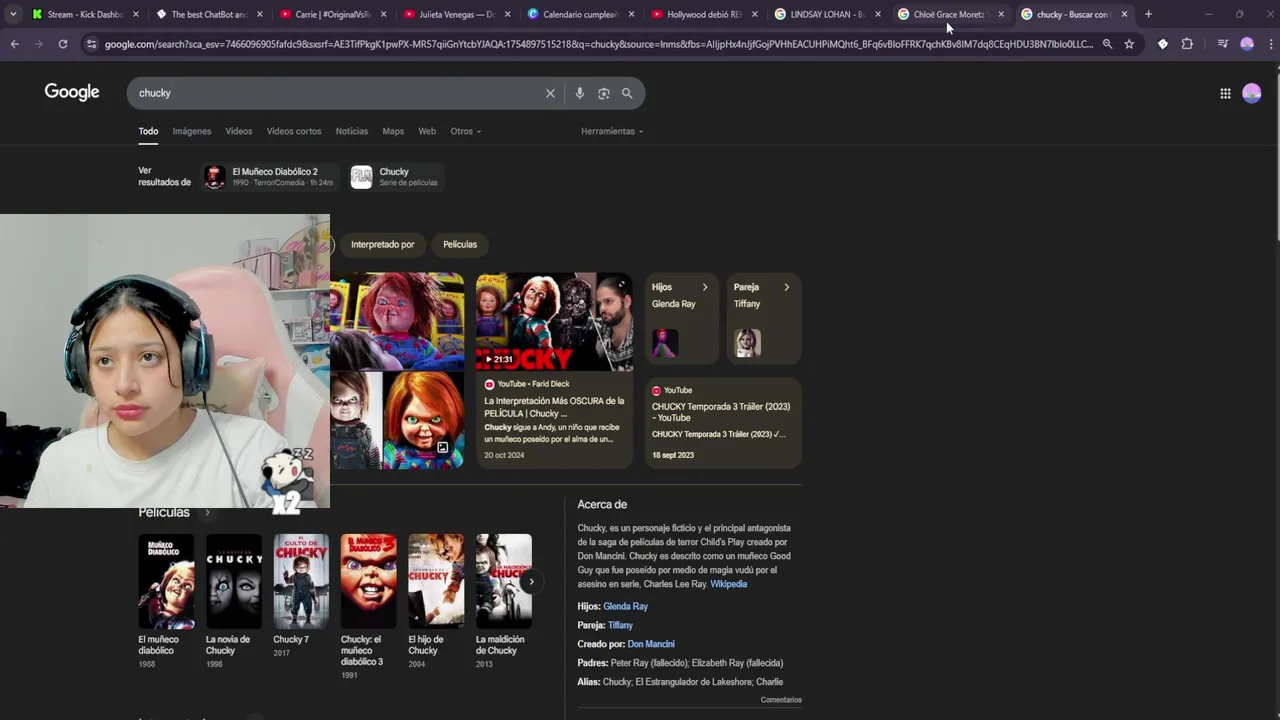Open the browser extensions puzzle icon
Viewport: 1280px width, 720px height.
pyautogui.click(x=1187, y=44)
